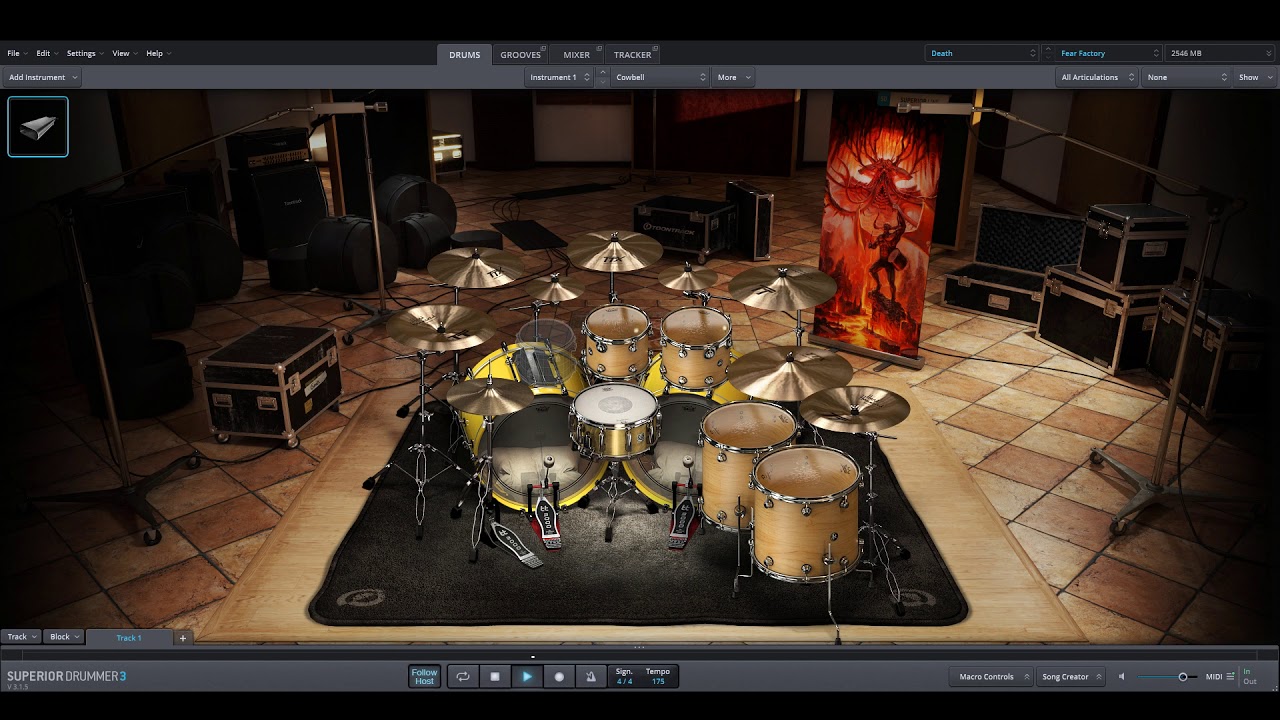Click the snare drum in the kit
1280x720 pixels.
[x=614, y=420]
